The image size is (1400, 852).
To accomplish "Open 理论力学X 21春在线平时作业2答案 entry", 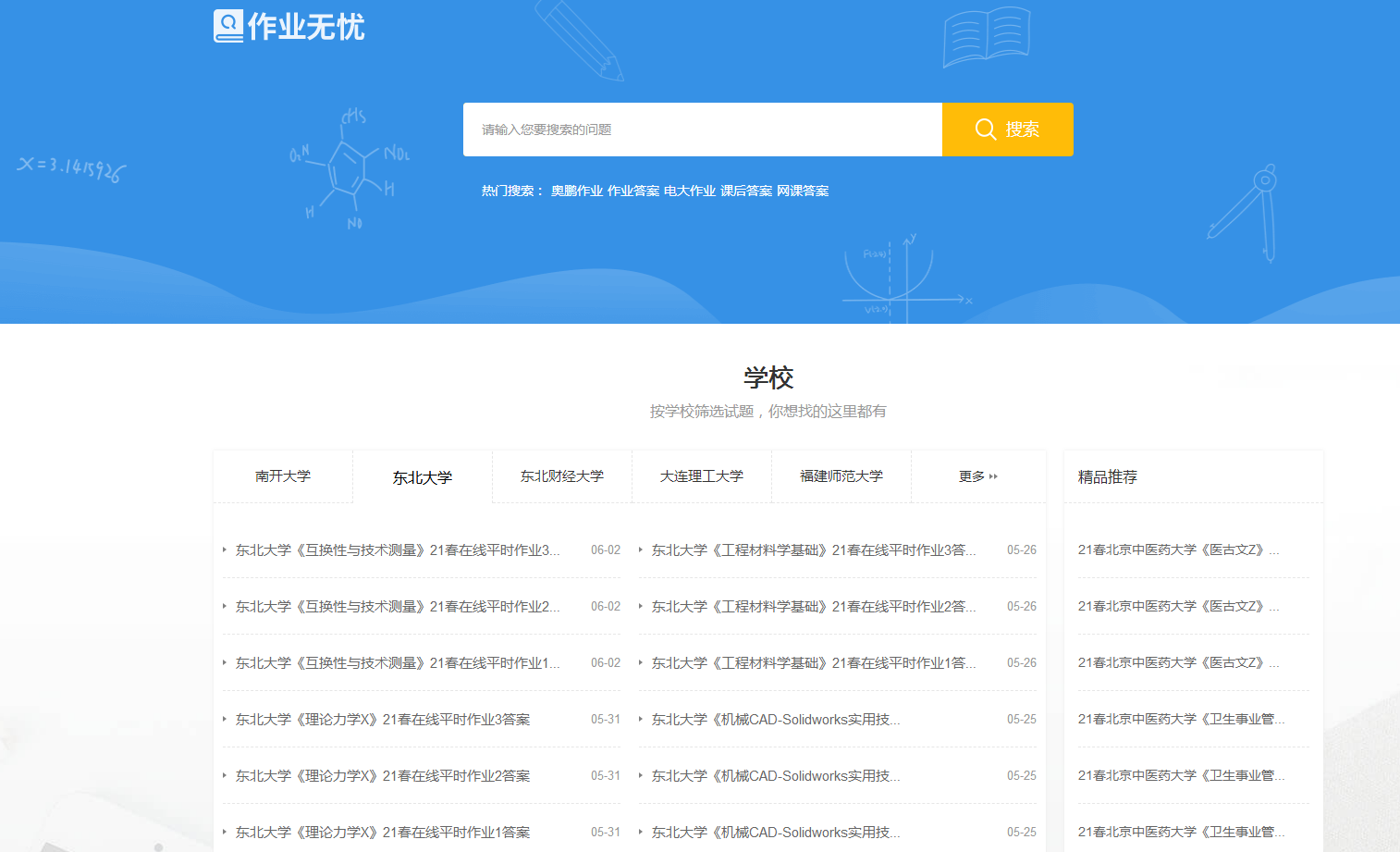I will tap(383, 775).
